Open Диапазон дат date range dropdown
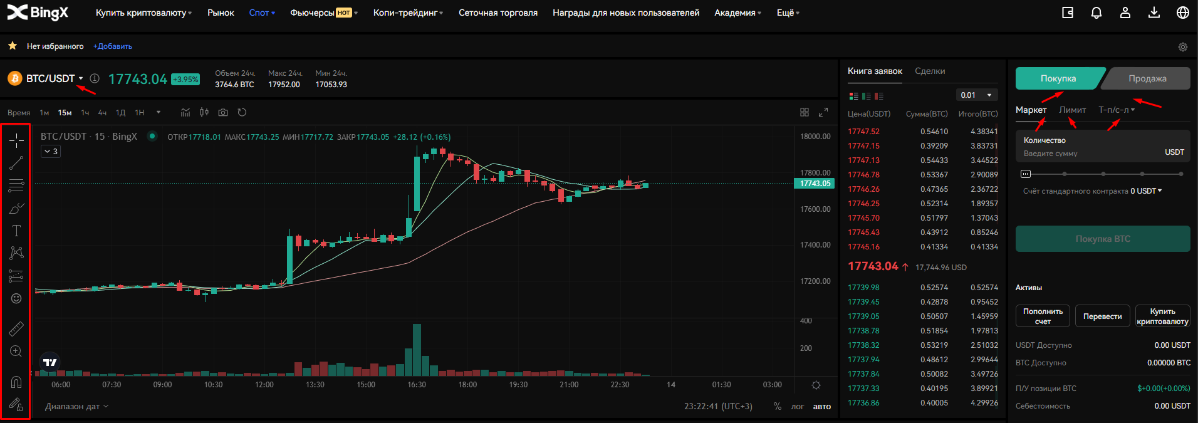 click(x=76, y=406)
